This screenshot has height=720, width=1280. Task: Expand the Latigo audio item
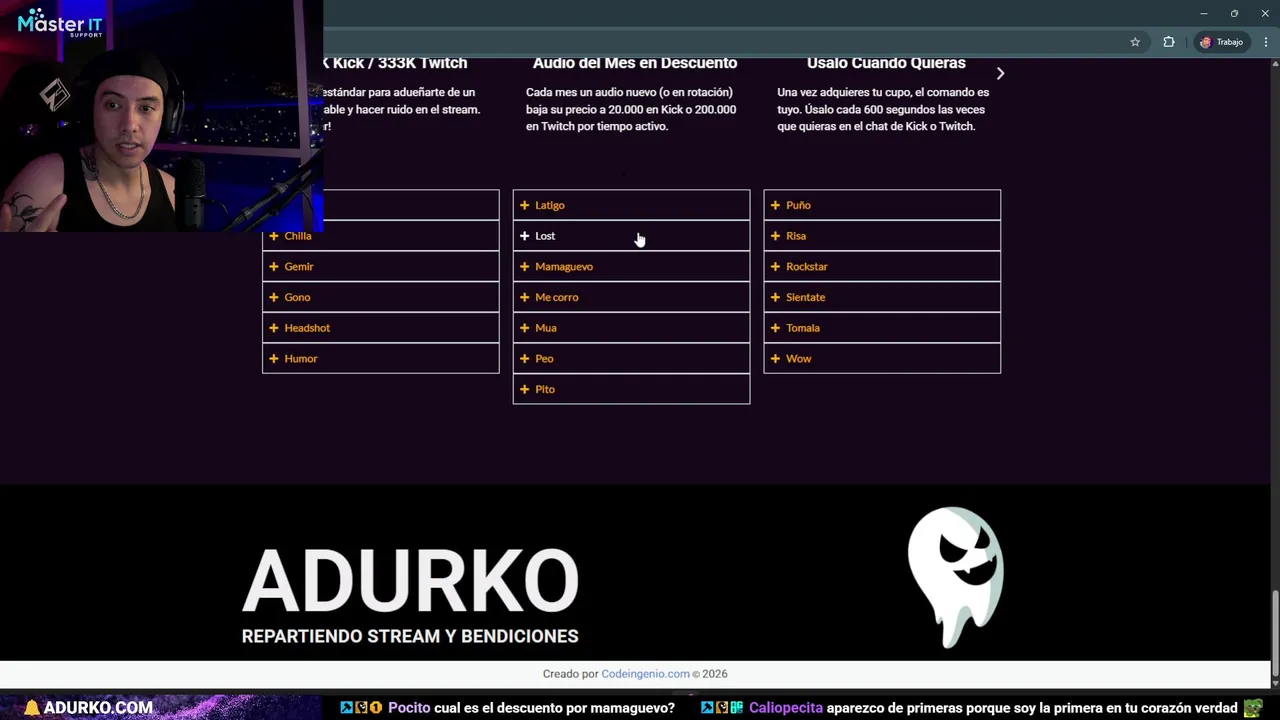(631, 205)
